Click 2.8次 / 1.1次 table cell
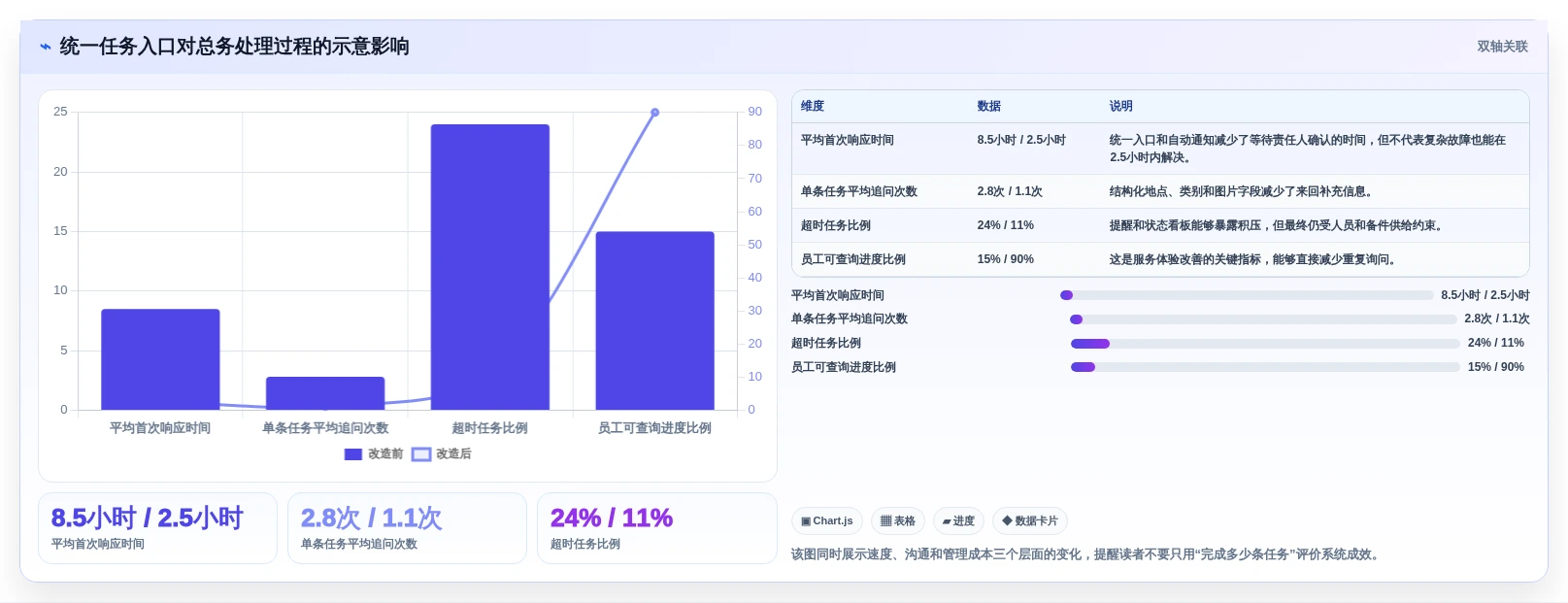1568x603 pixels. click(1010, 191)
